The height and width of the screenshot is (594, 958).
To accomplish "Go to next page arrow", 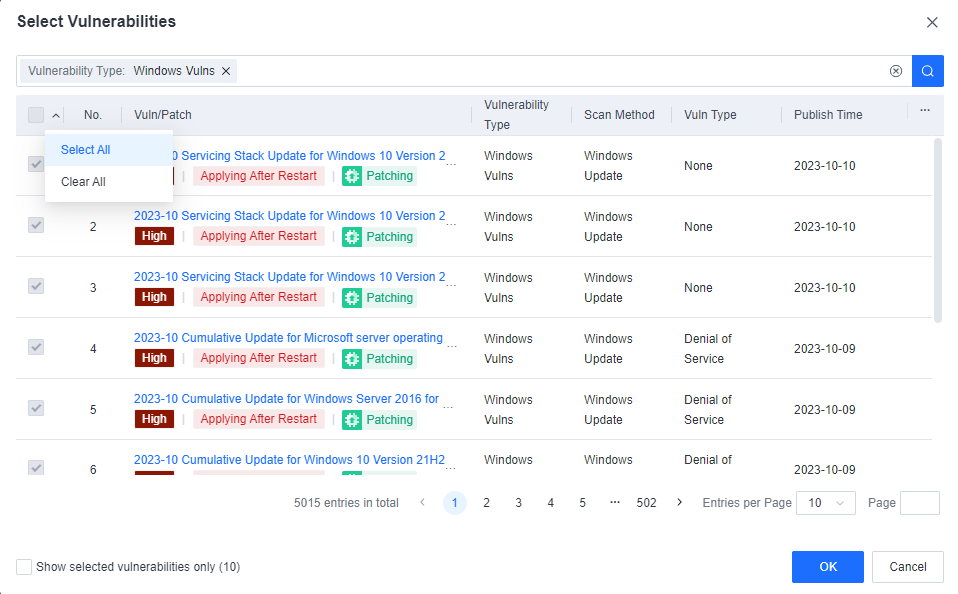I will click(x=680, y=503).
